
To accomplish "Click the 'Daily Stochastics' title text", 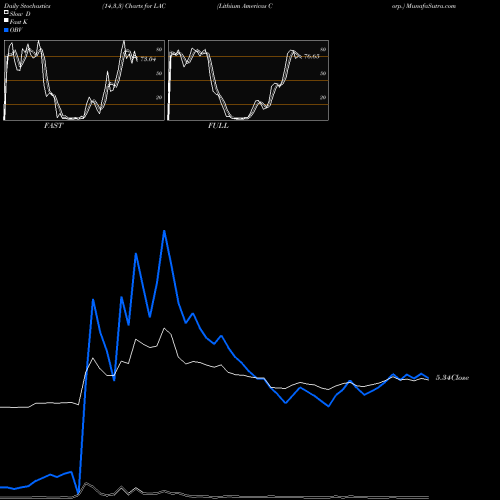I will (27, 6).
